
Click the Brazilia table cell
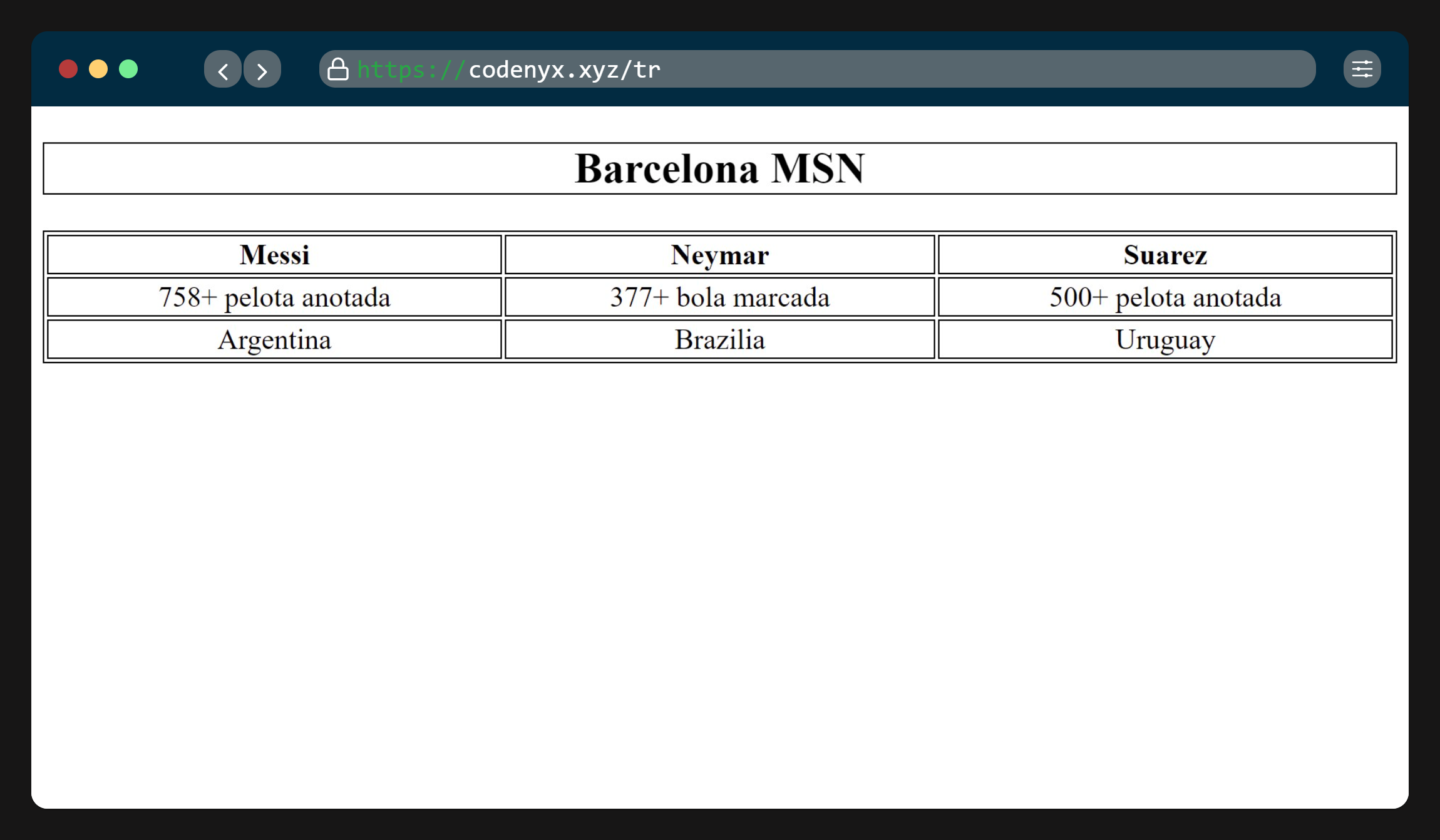(x=719, y=340)
